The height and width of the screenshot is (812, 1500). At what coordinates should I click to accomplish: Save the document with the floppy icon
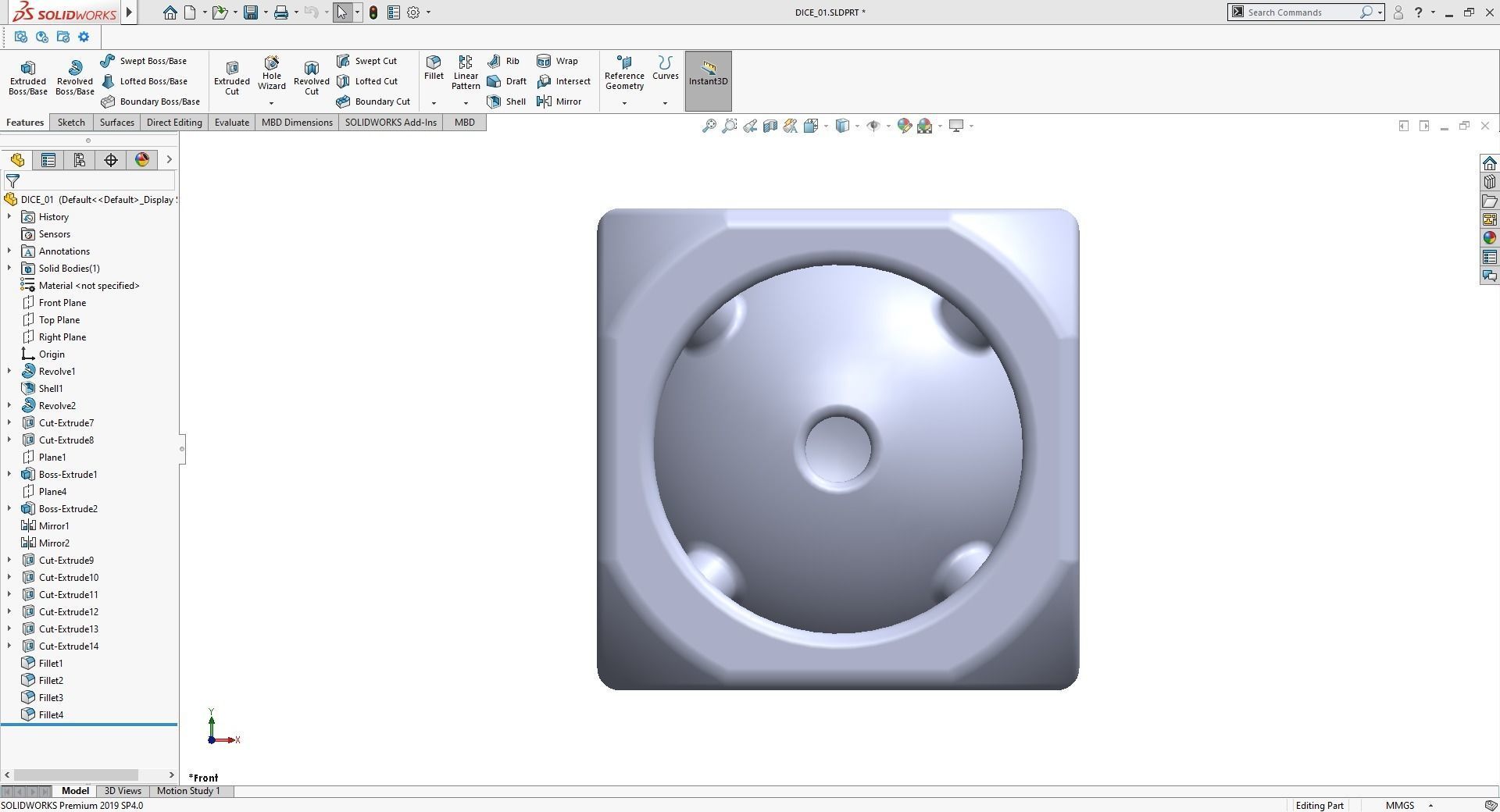251,12
